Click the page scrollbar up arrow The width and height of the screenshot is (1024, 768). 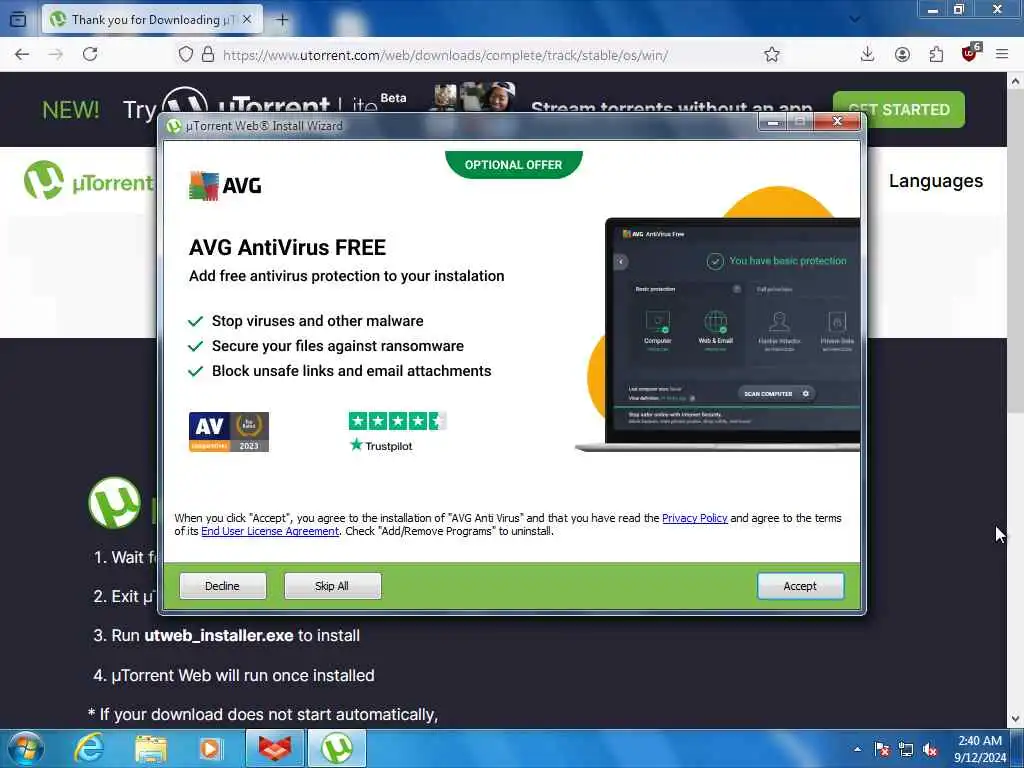(x=1016, y=81)
